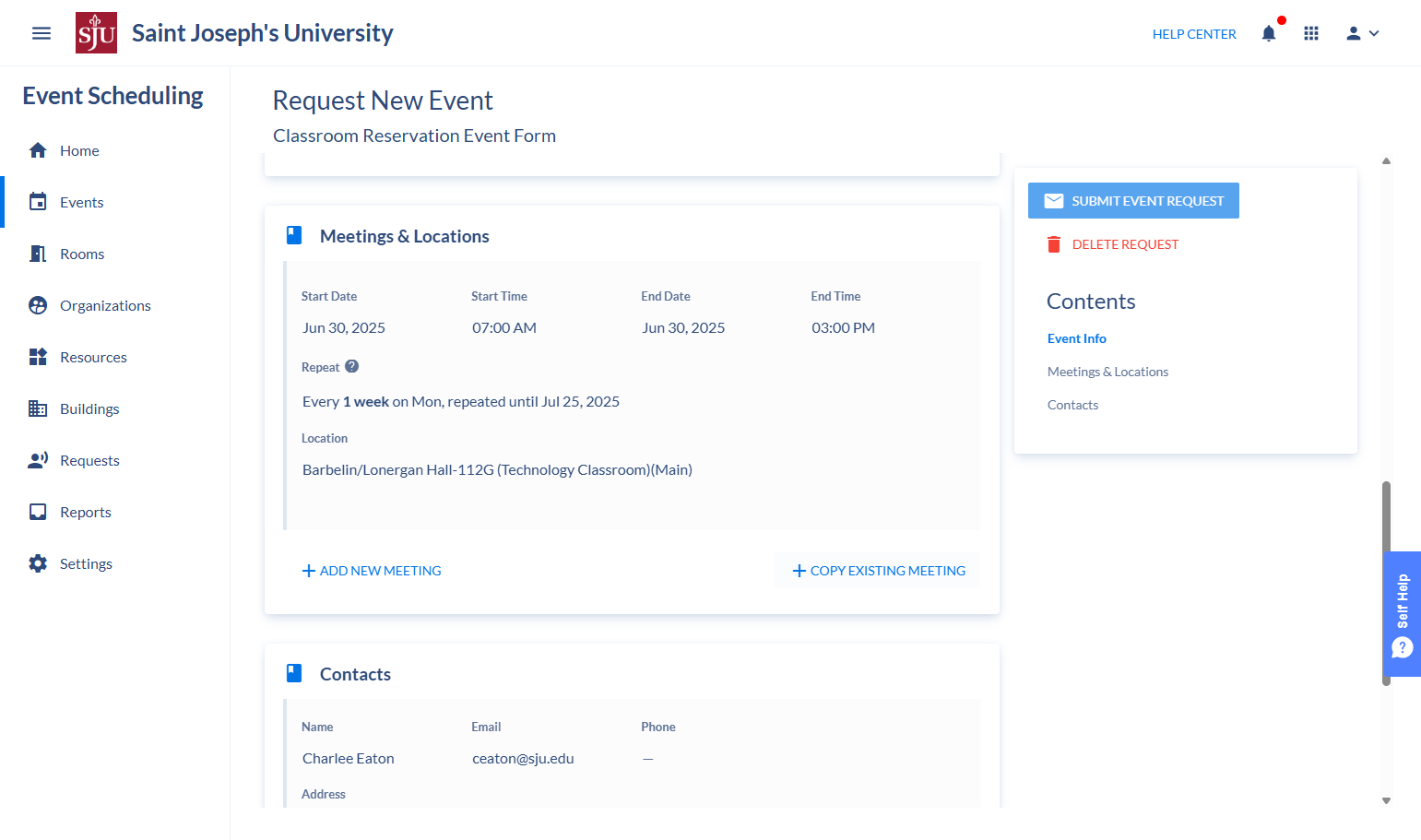Open the Self Help tab
This screenshot has height=840, width=1421.
(x=1403, y=614)
